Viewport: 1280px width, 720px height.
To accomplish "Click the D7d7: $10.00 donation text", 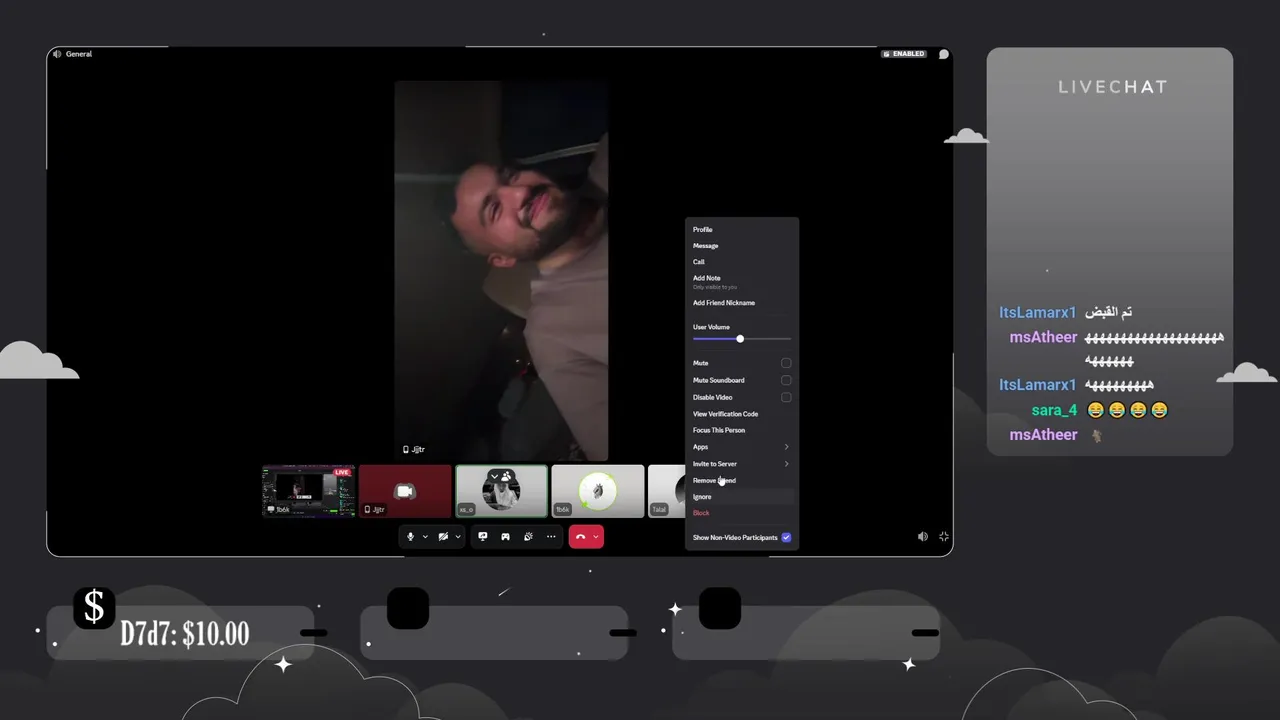I will click(185, 634).
